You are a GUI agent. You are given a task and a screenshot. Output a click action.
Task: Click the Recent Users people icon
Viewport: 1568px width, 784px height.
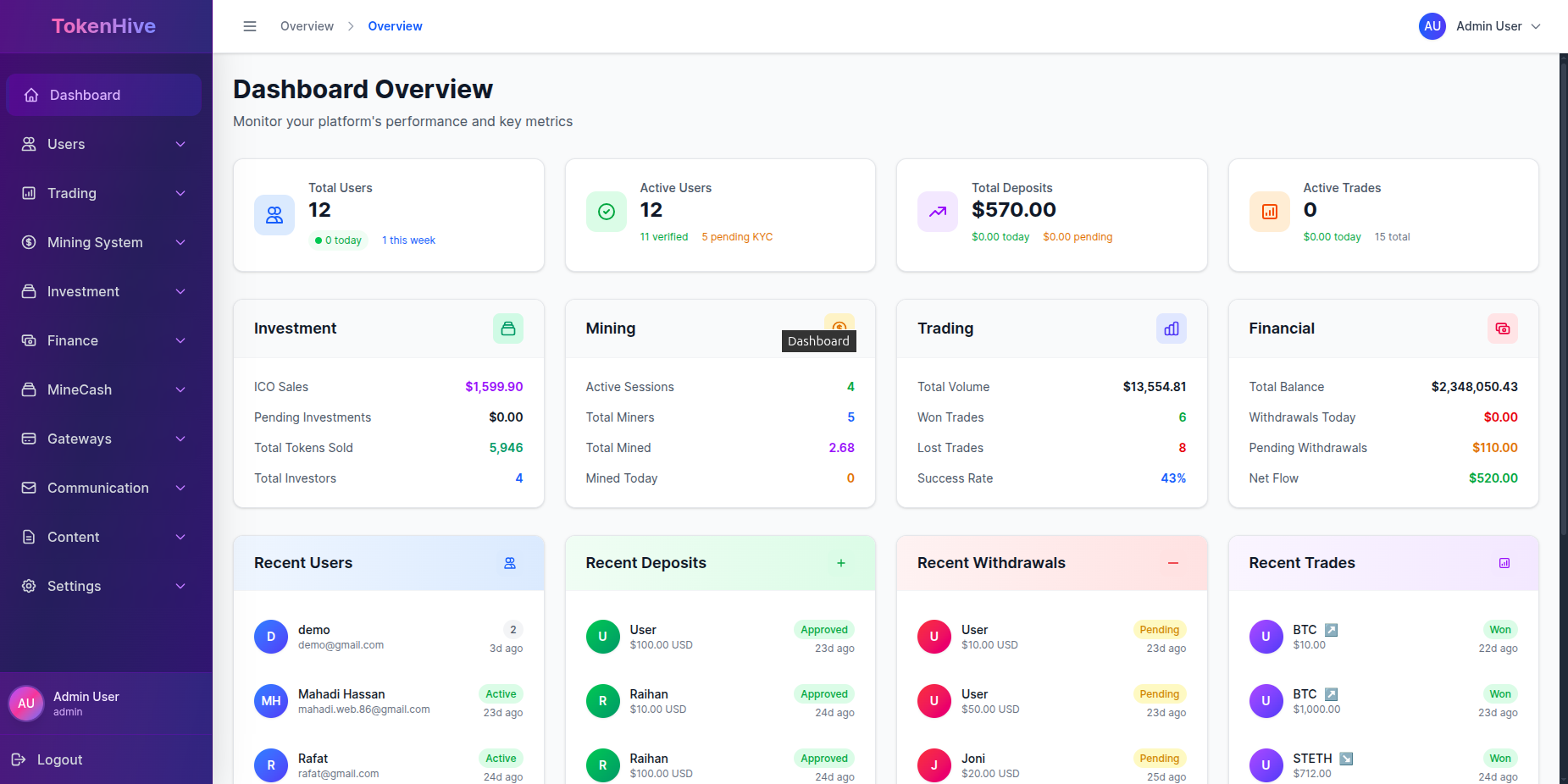click(x=510, y=563)
